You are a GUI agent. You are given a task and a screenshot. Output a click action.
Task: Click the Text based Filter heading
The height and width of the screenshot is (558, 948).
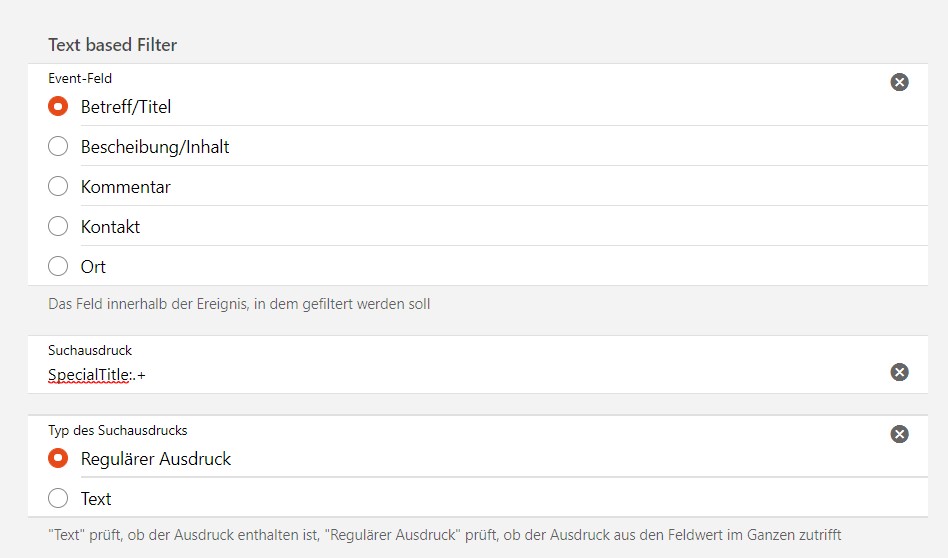(112, 45)
